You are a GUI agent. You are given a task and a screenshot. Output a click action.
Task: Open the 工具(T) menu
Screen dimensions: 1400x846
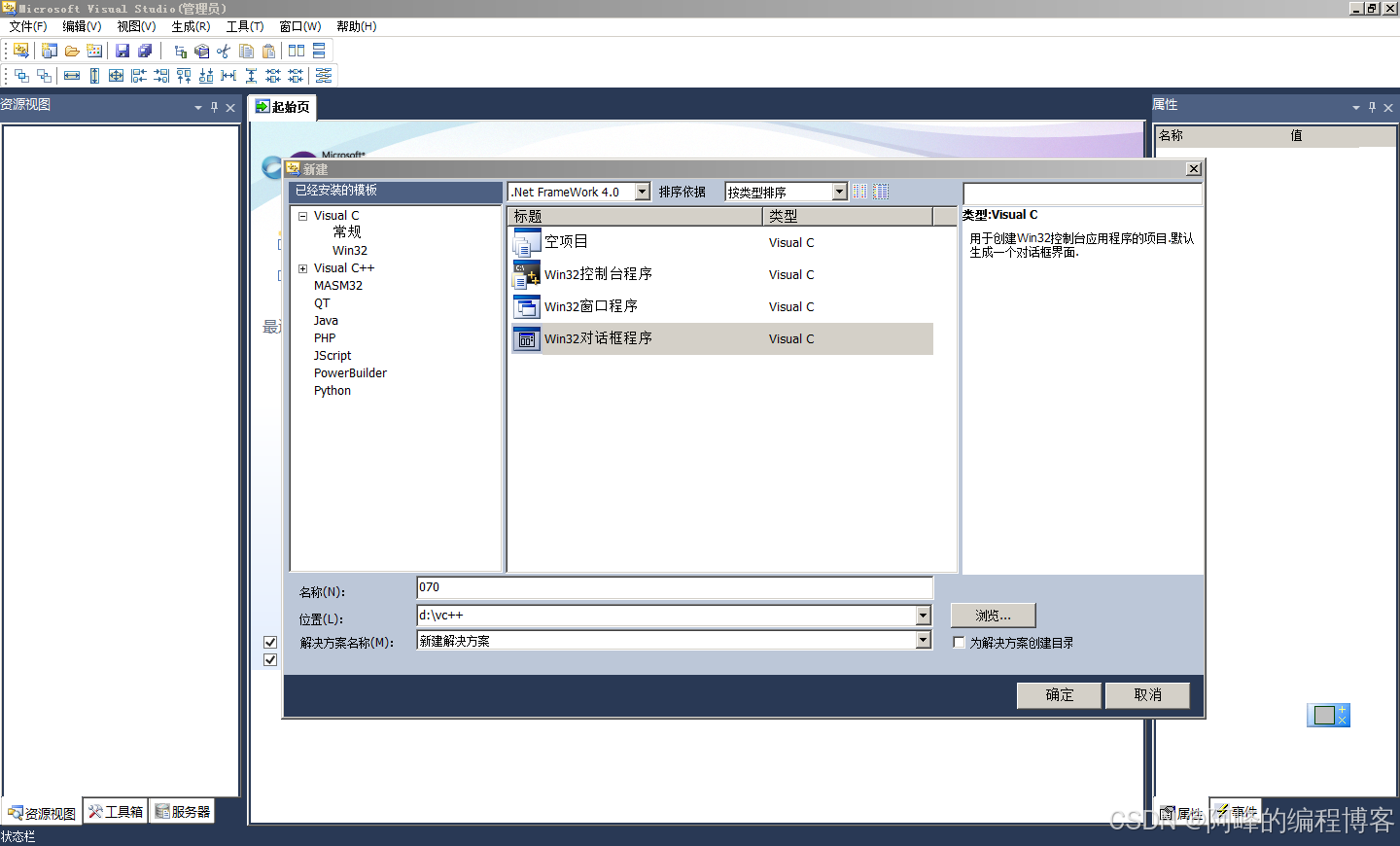[245, 26]
